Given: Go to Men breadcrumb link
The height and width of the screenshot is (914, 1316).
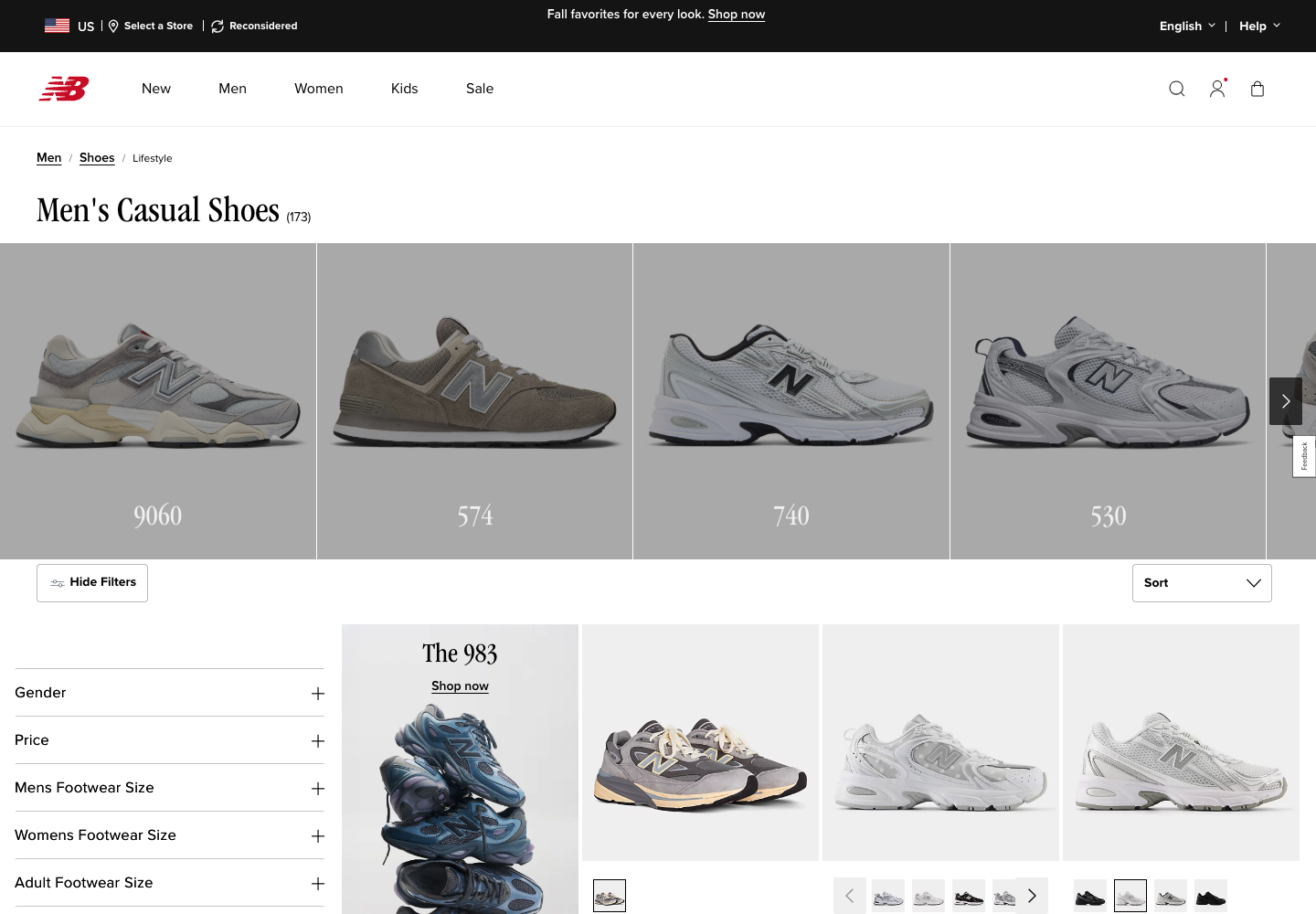Looking at the screenshot, I should [x=49, y=158].
